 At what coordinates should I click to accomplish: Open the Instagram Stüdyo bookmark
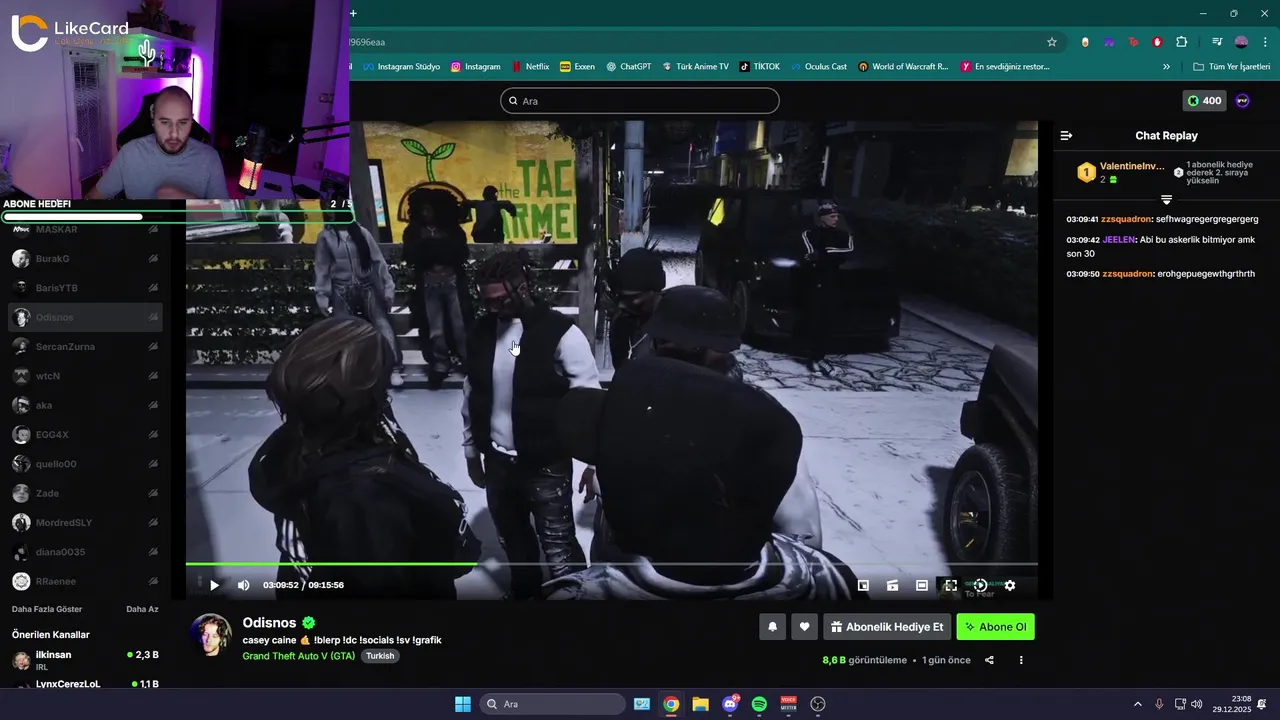402,67
